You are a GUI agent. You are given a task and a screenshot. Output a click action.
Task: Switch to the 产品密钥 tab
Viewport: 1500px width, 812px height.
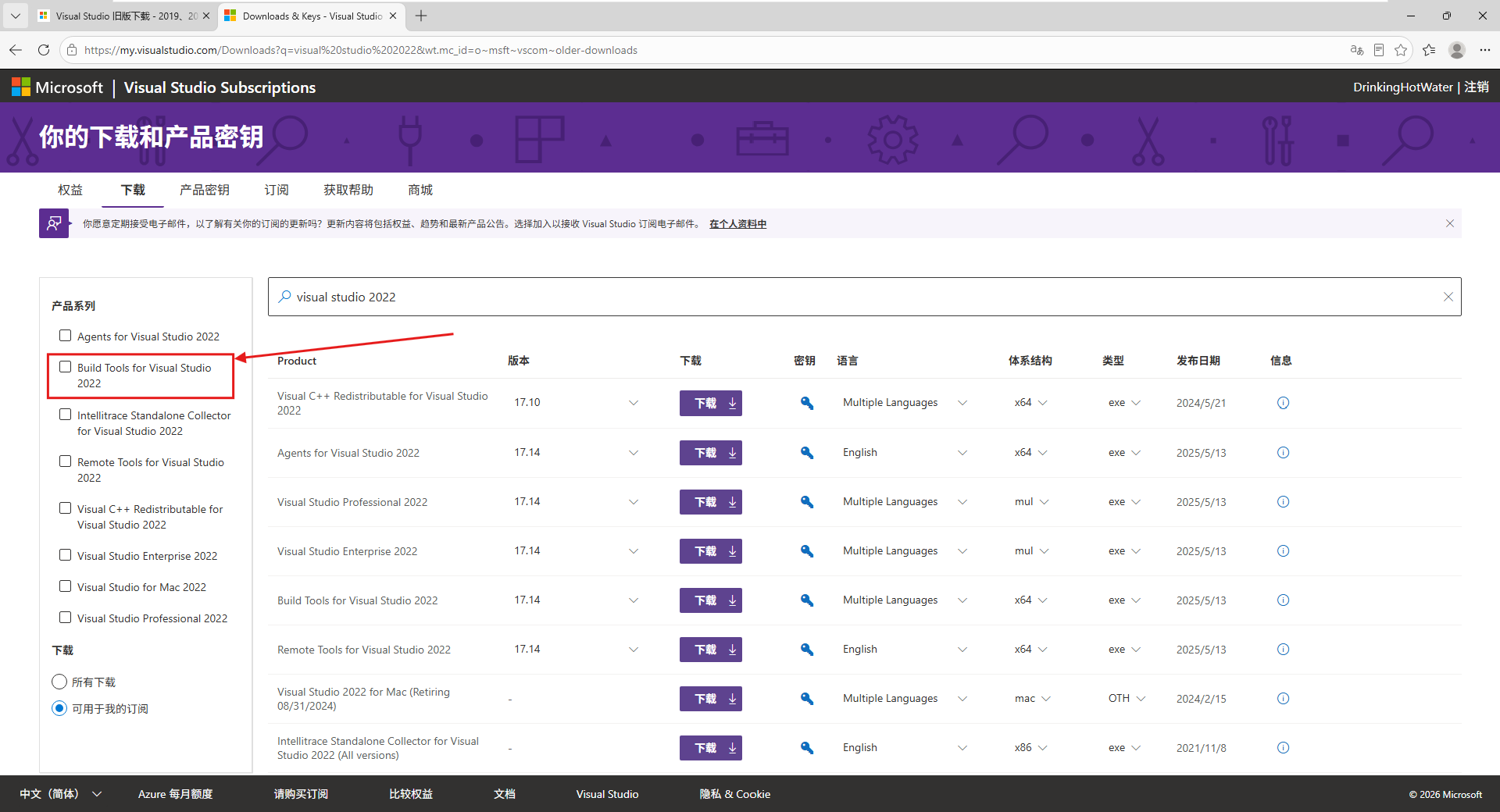coord(205,190)
